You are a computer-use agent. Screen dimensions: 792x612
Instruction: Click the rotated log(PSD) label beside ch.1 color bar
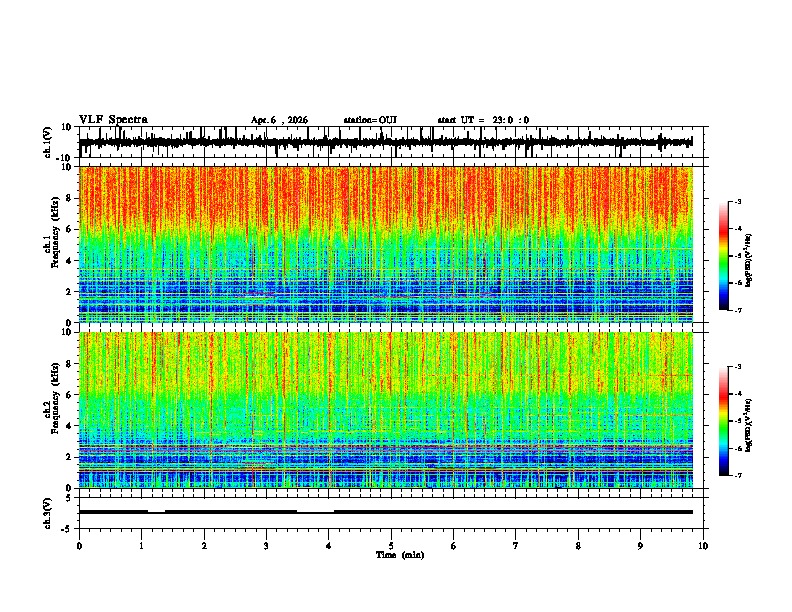[x=749, y=261]
